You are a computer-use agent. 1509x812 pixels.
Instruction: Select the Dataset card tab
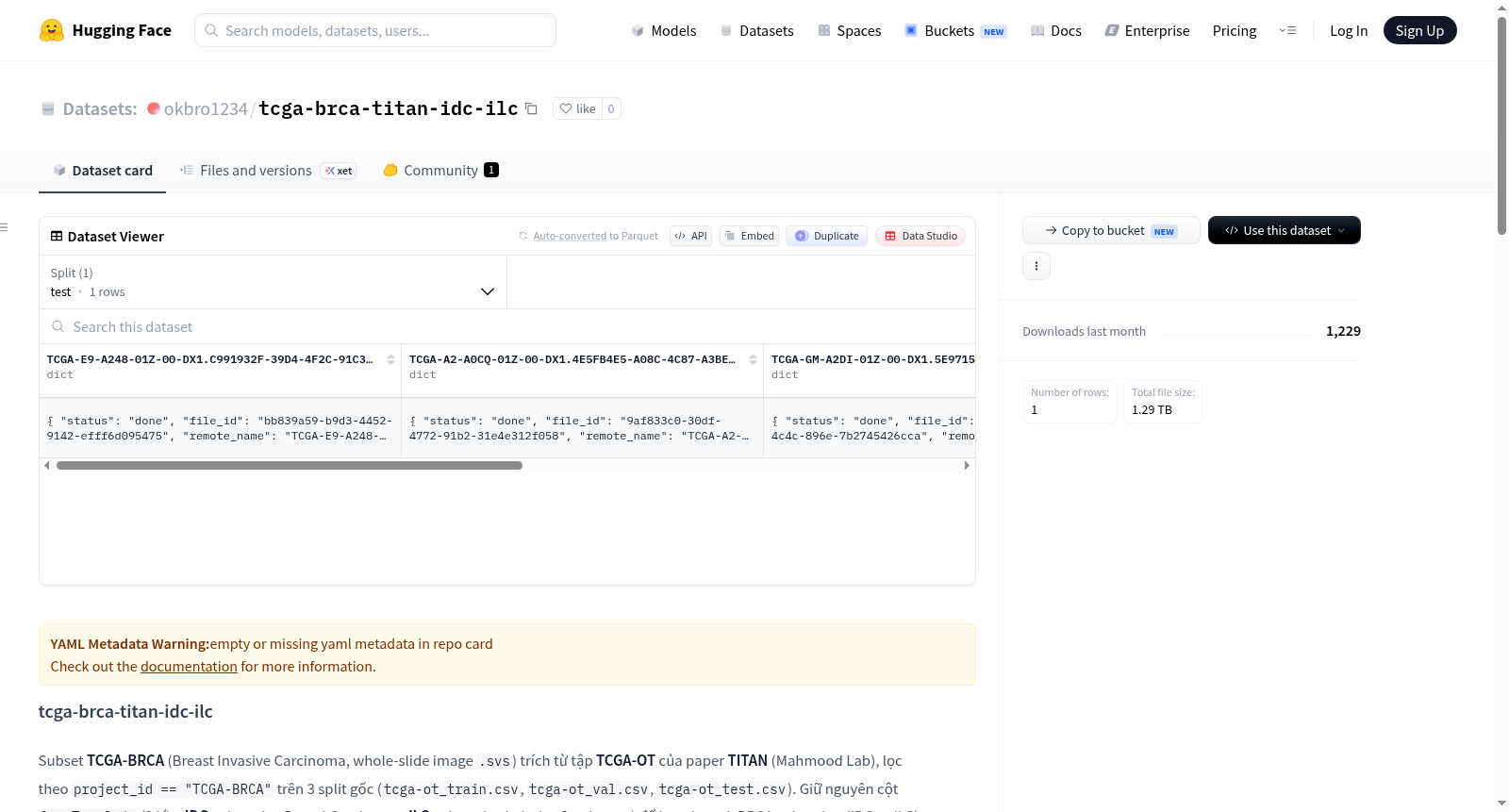click(x=103, y=171)
